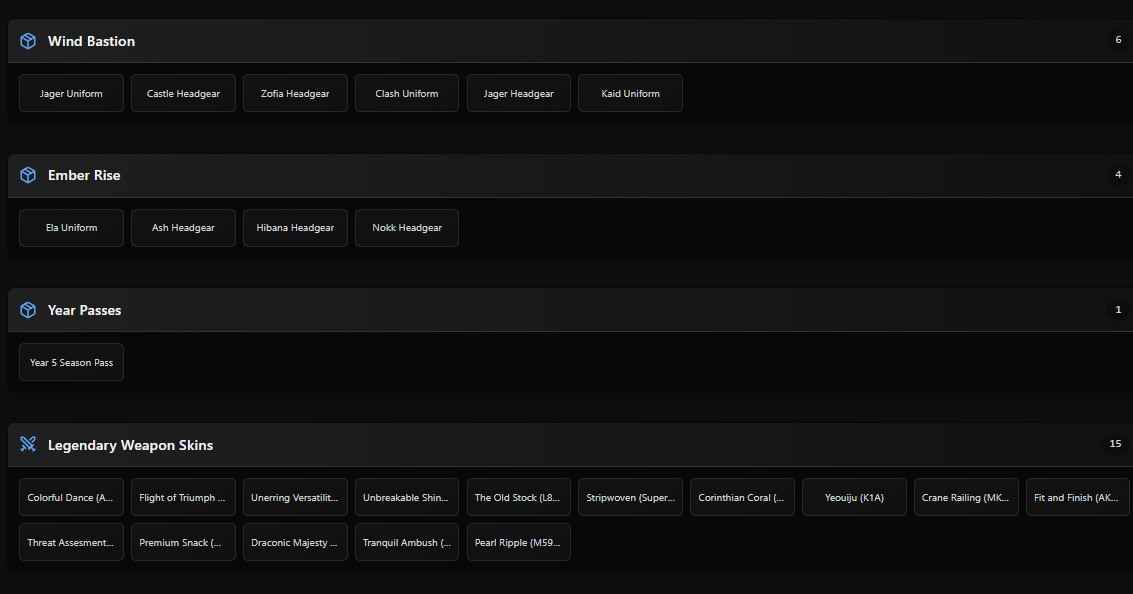
Task: Select the Castle Headgear item
Action: pos(183,93)
